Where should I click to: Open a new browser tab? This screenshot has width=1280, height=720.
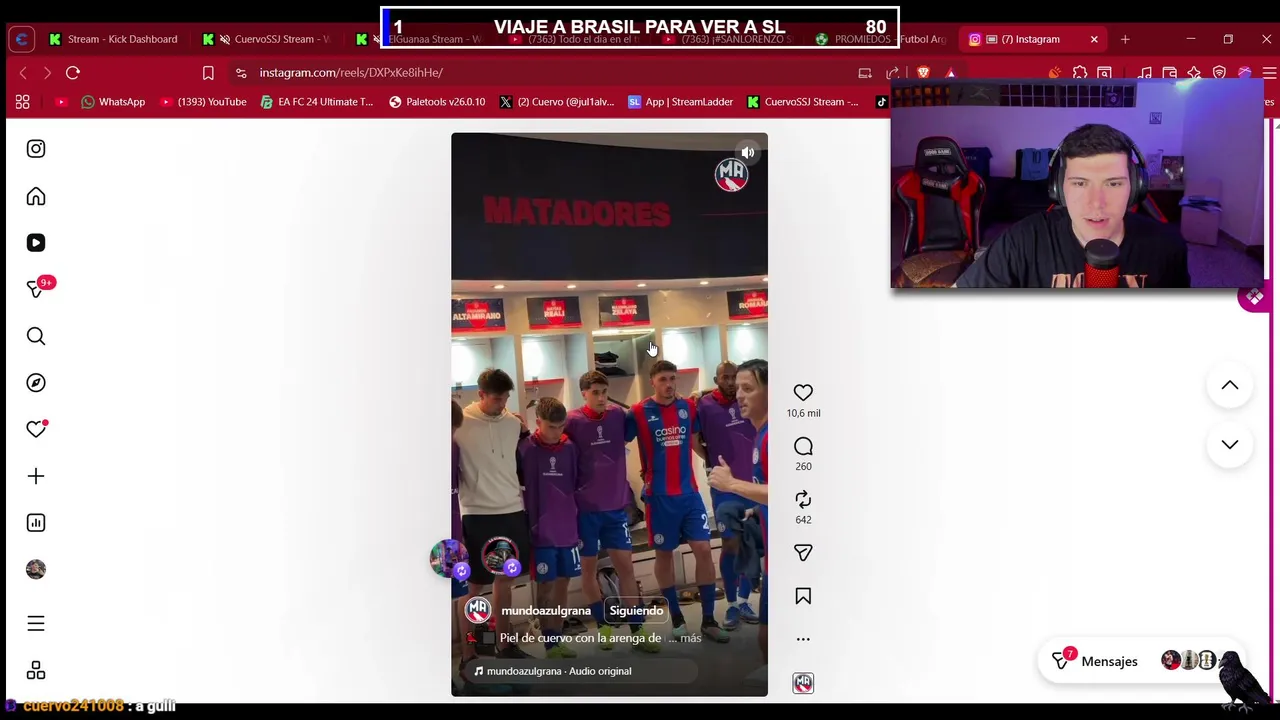1125,39
